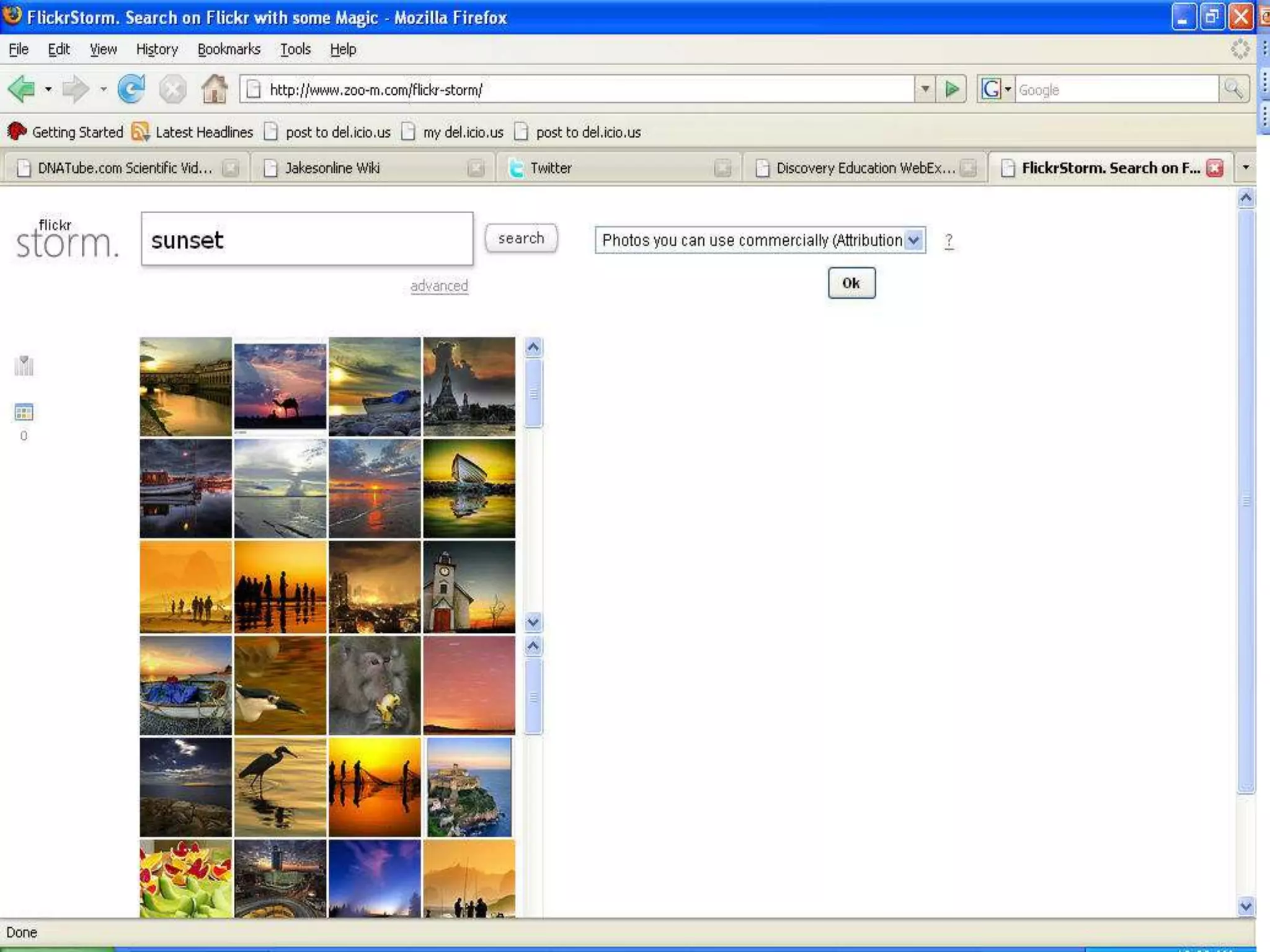This screenshot has width=1270, height=952.
Task: Select the temple spire silhouette thumbnail
Action: [469, 387]
